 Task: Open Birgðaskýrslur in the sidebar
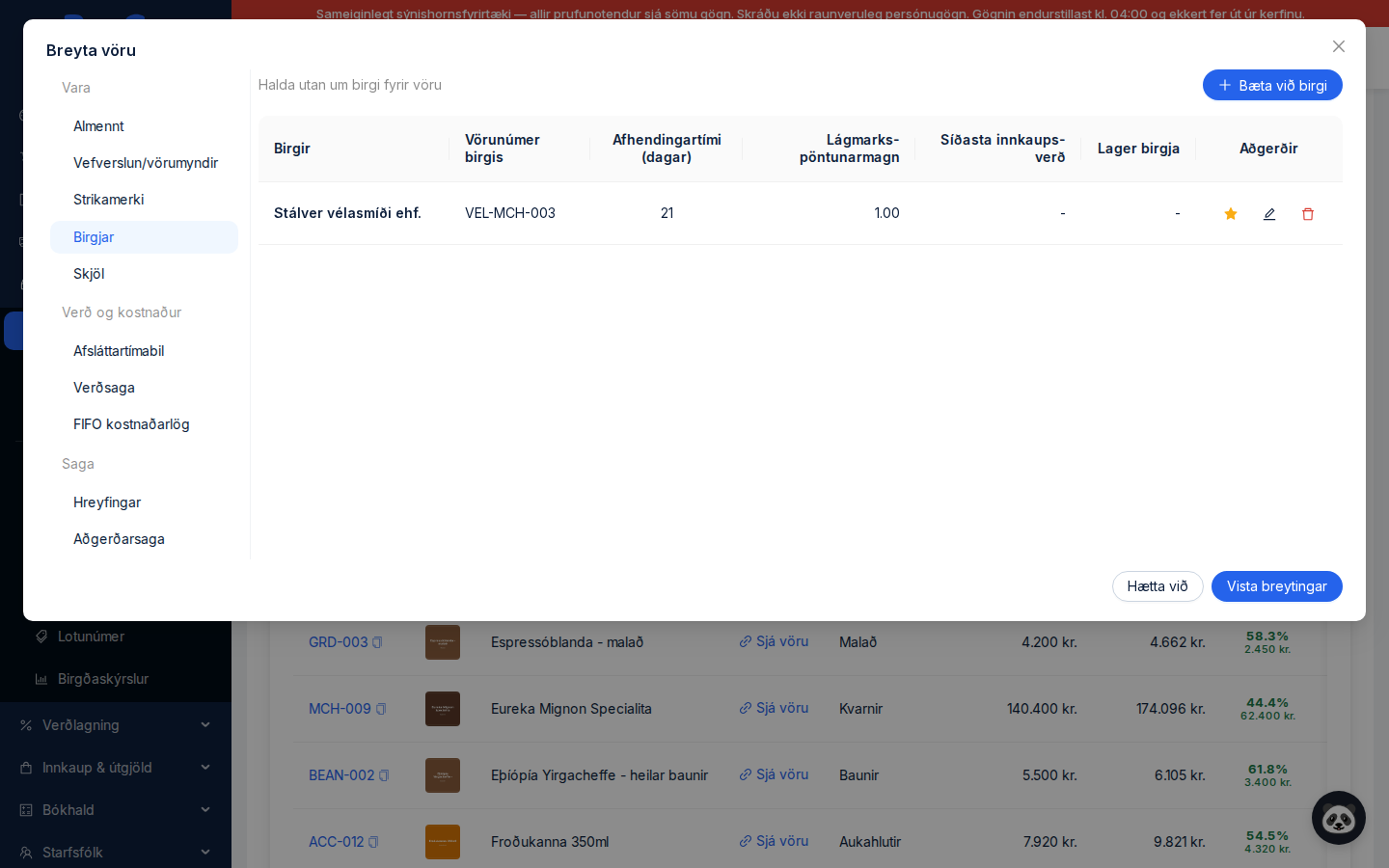116,679
